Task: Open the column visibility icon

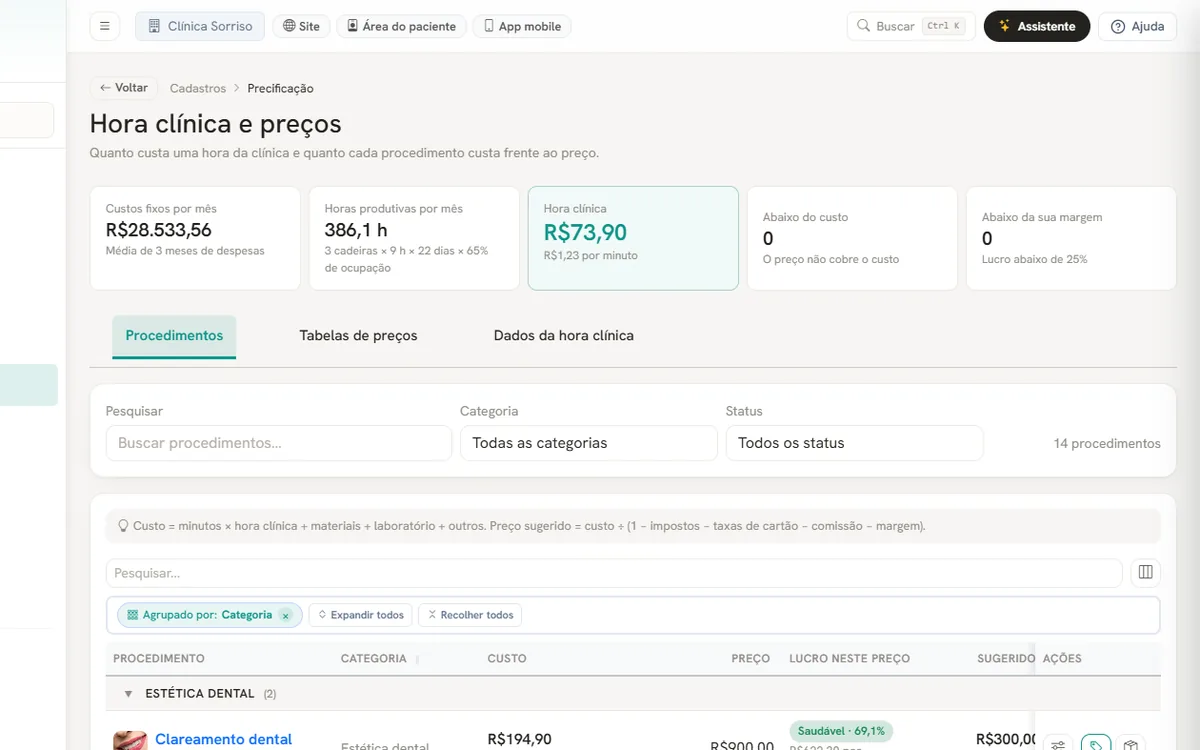Action: coord(1146,573)
